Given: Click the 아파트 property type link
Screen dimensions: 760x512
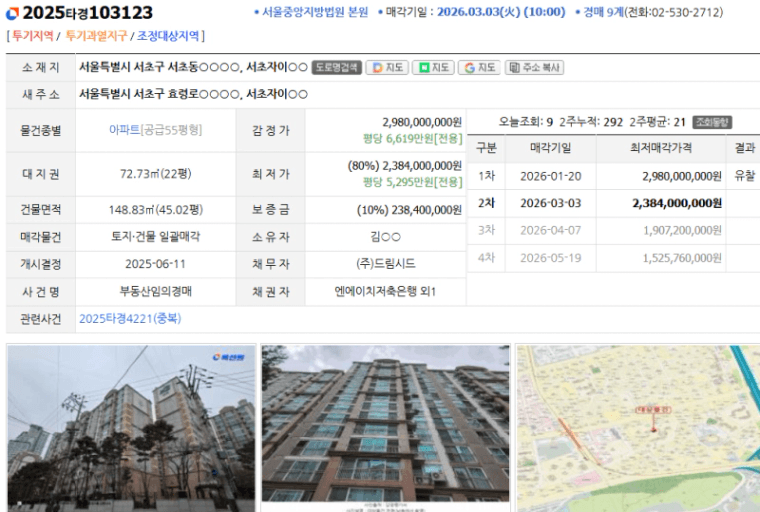Looking at the screenshot, I should 124,130.
